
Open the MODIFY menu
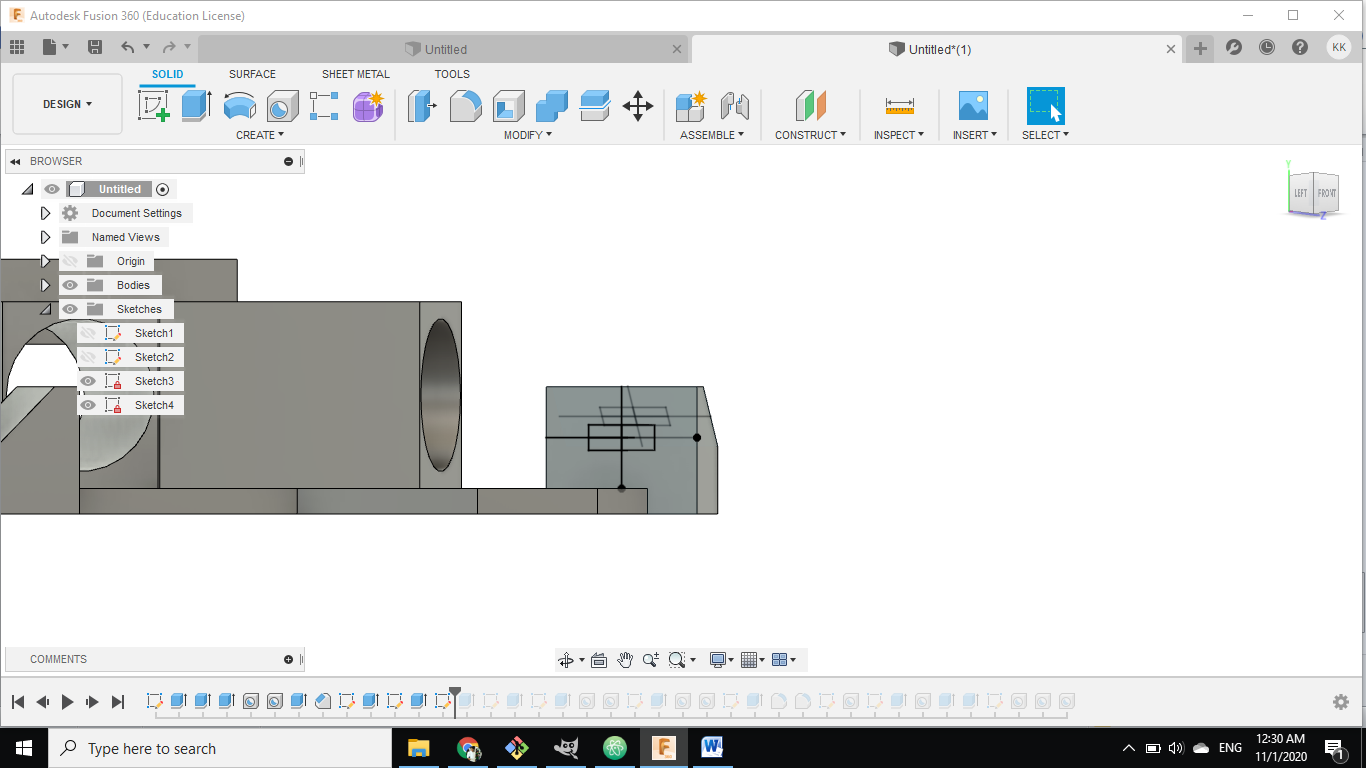pyautogui.click(x=527, y=135)
